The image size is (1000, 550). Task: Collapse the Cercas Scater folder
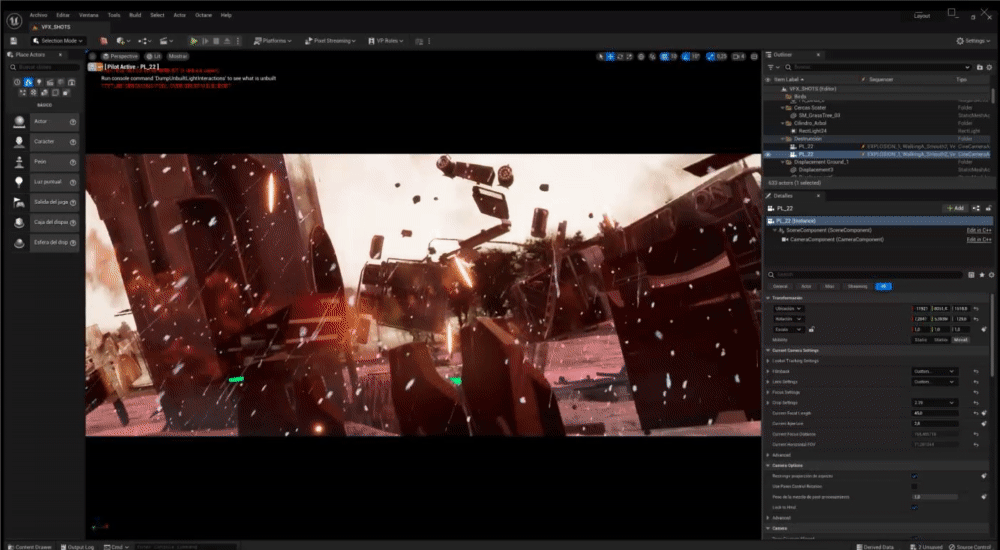tap(783, 108)
